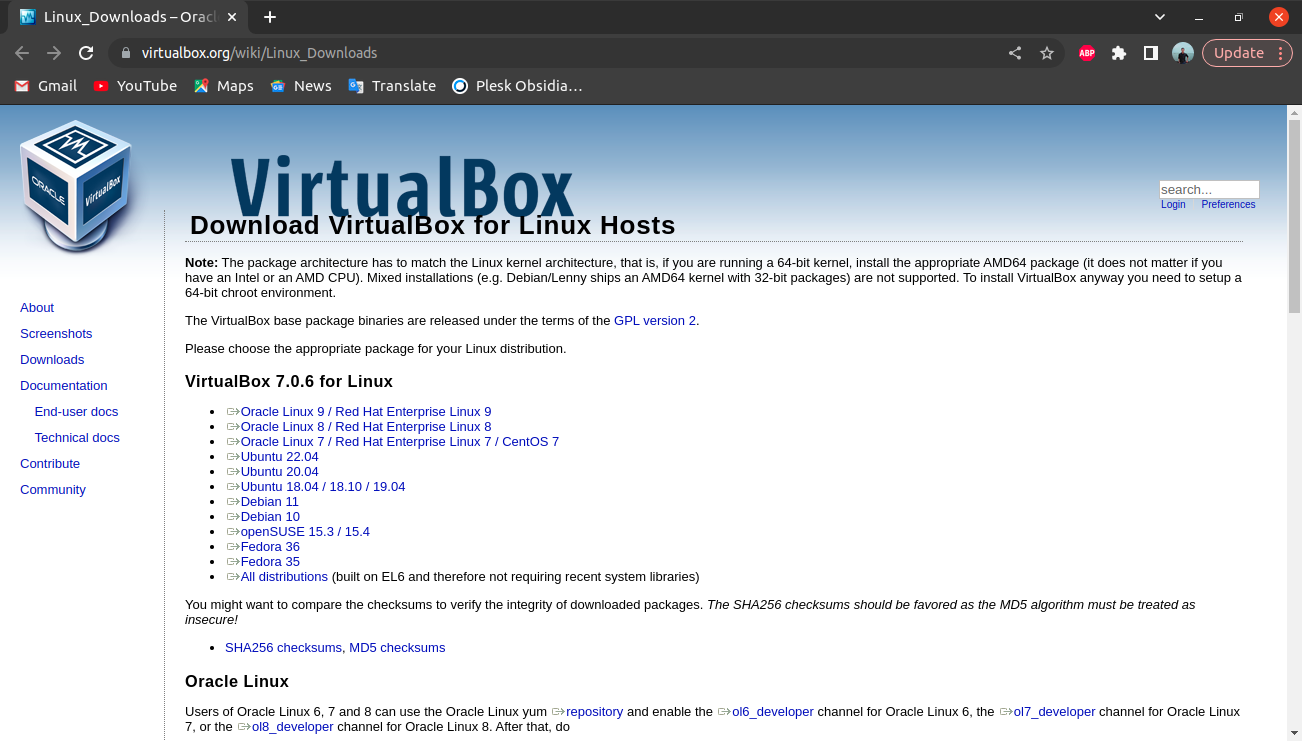The width and height of the screenshot is (1302, 741).
Task: Open the Translate bookmark
Action: tap(392, 86)
